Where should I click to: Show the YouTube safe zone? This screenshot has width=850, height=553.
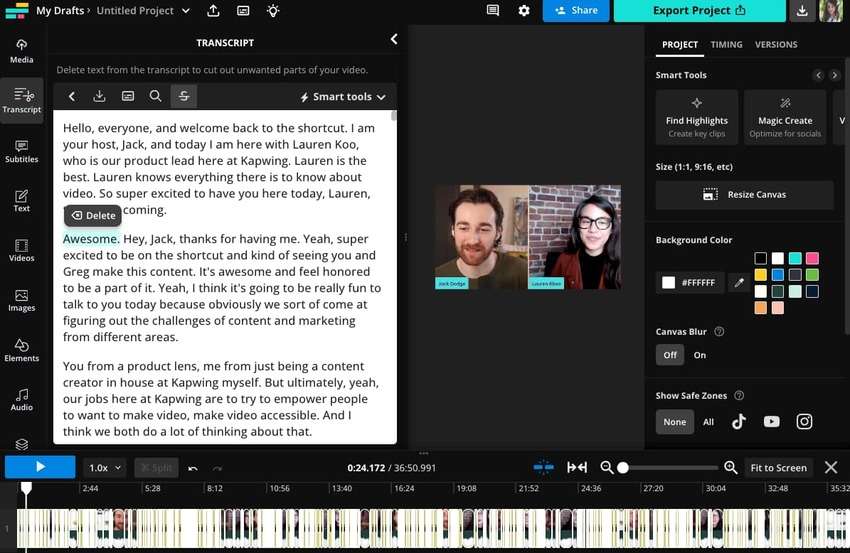[x=771, y=421]
